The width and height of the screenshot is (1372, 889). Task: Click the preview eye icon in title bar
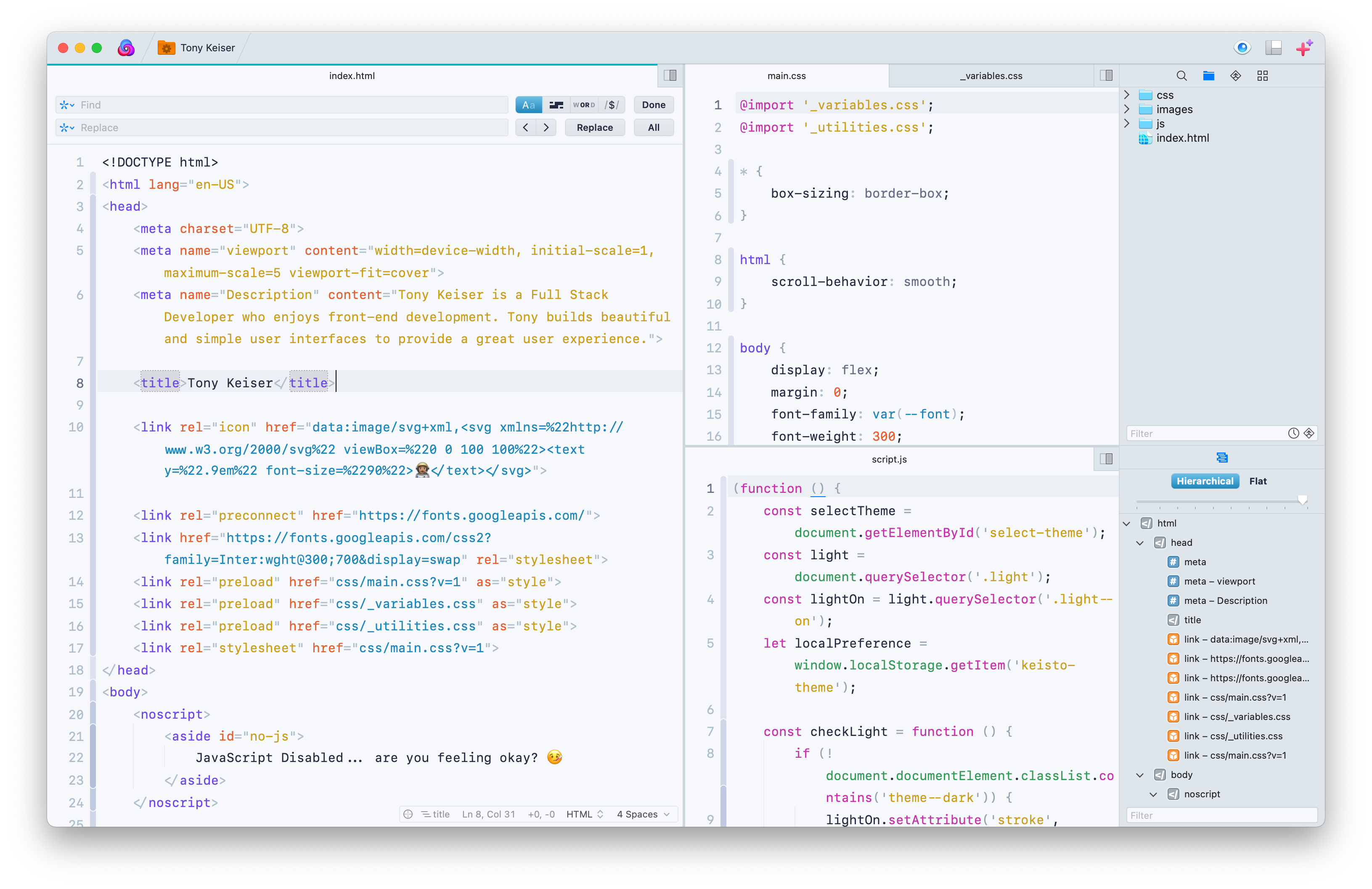(x=1242, y=48)
